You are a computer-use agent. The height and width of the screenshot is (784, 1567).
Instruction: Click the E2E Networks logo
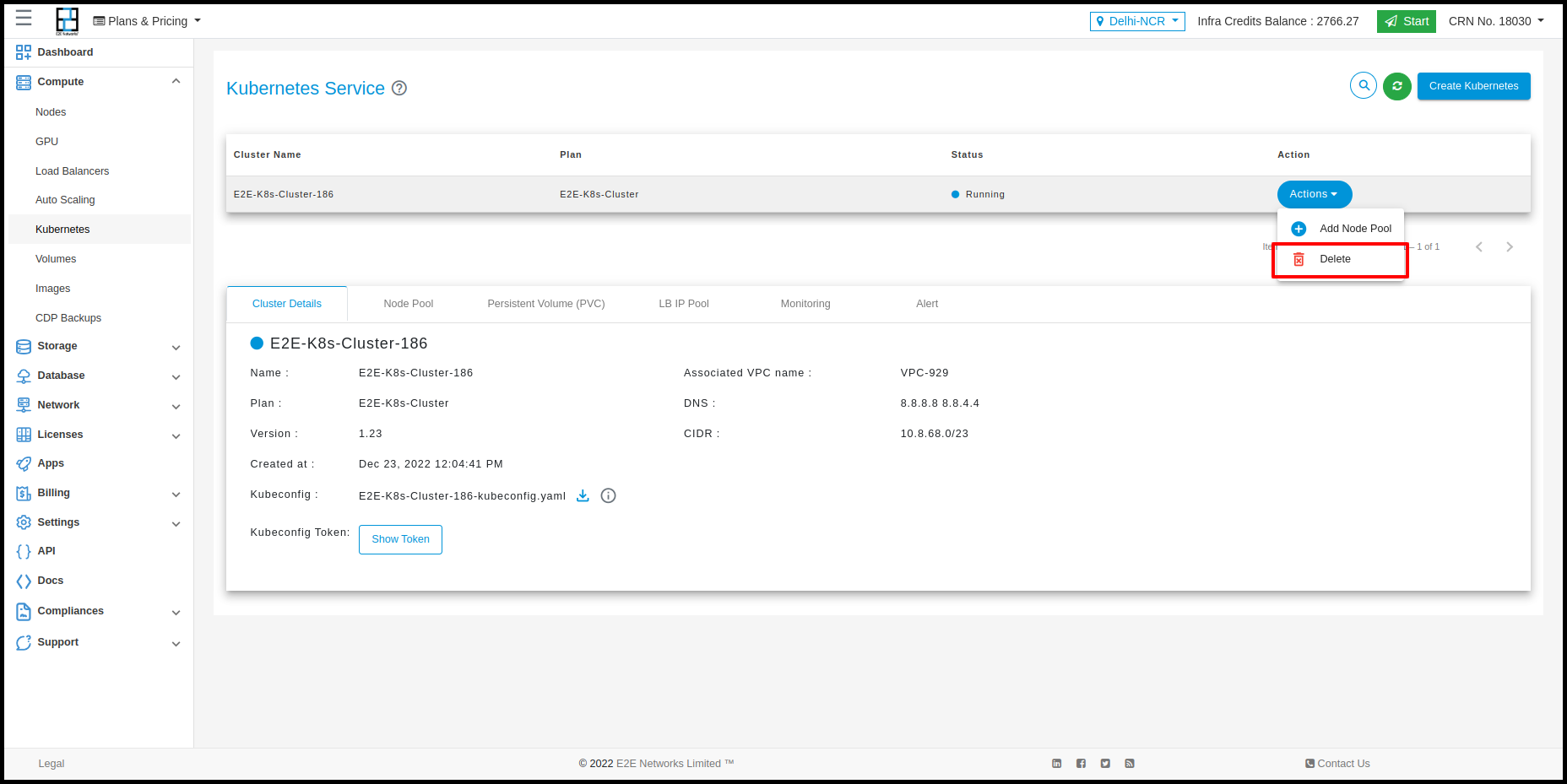point(67,21)
